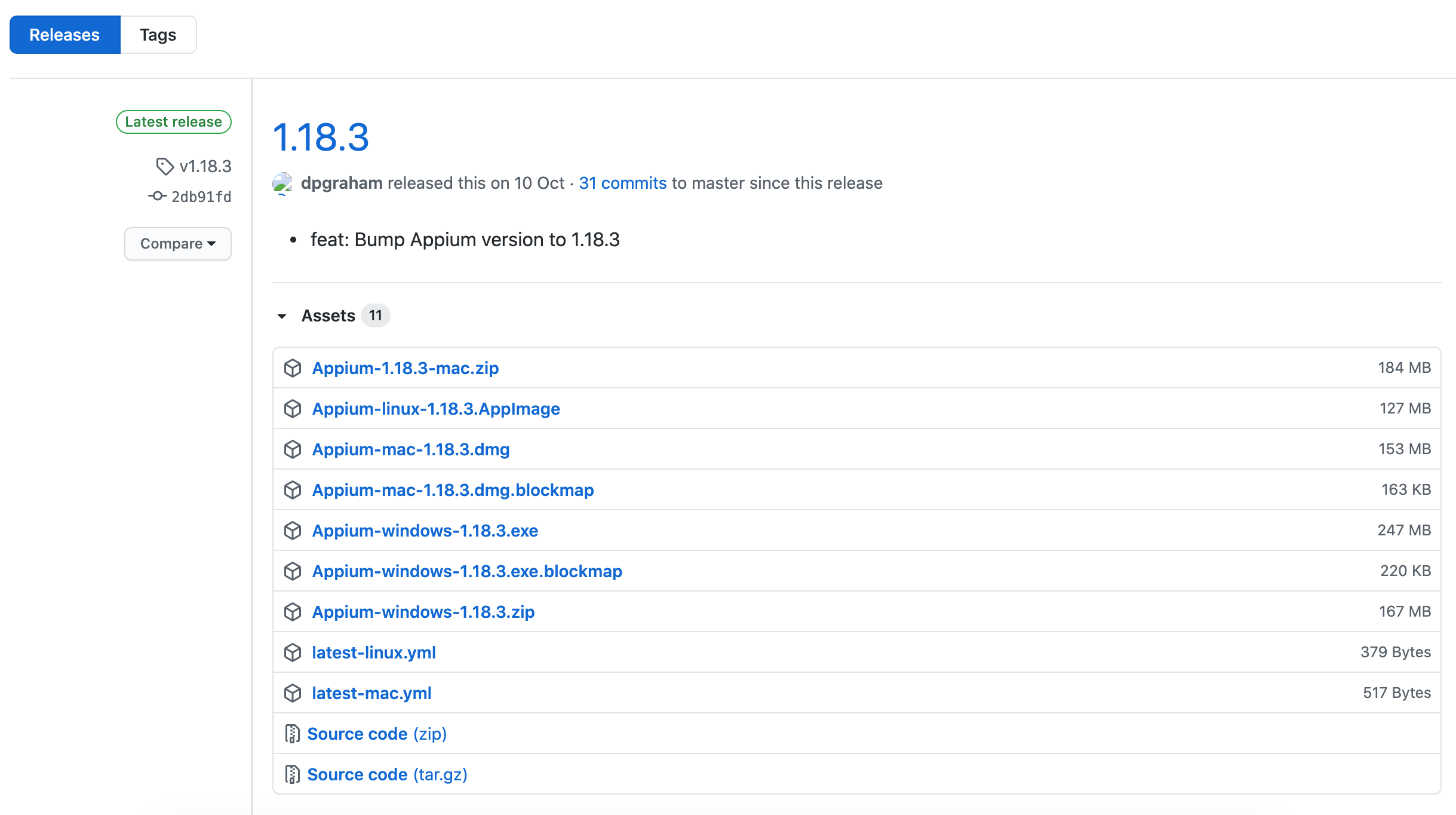Click package icon for latest-linux.yml
The height and width of the screenshot is (815, 1456).
click(293, 652)
